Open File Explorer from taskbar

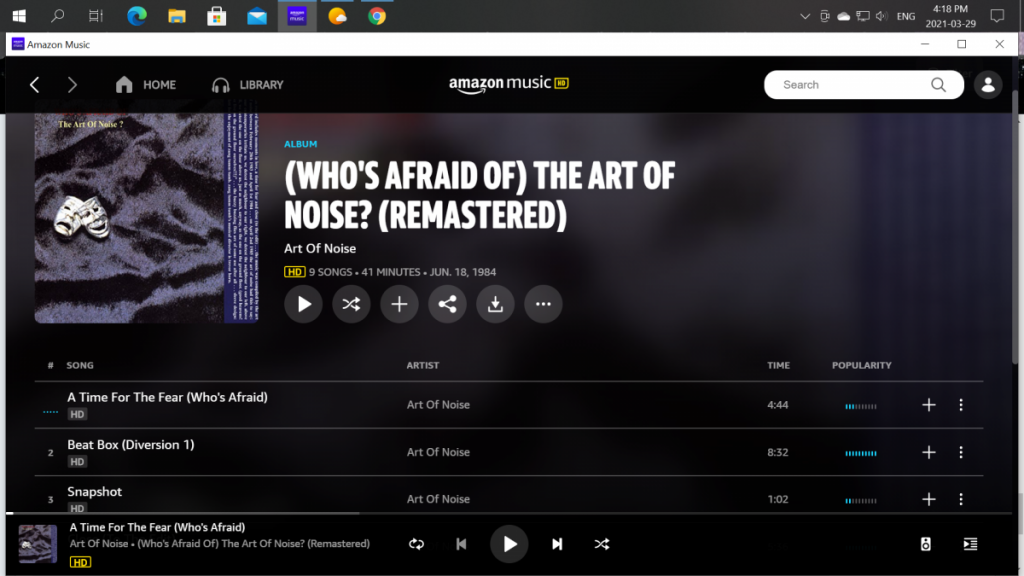pyautogui.click(x=176, y=16)
